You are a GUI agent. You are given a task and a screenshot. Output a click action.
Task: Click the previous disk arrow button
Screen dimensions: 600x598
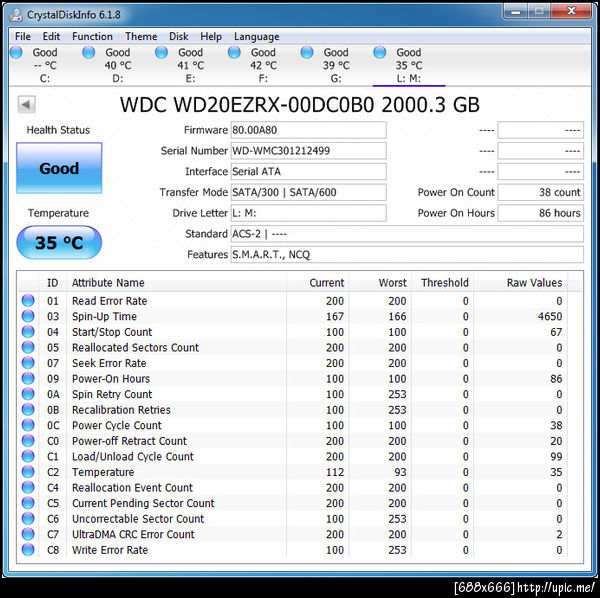[26, 104]
